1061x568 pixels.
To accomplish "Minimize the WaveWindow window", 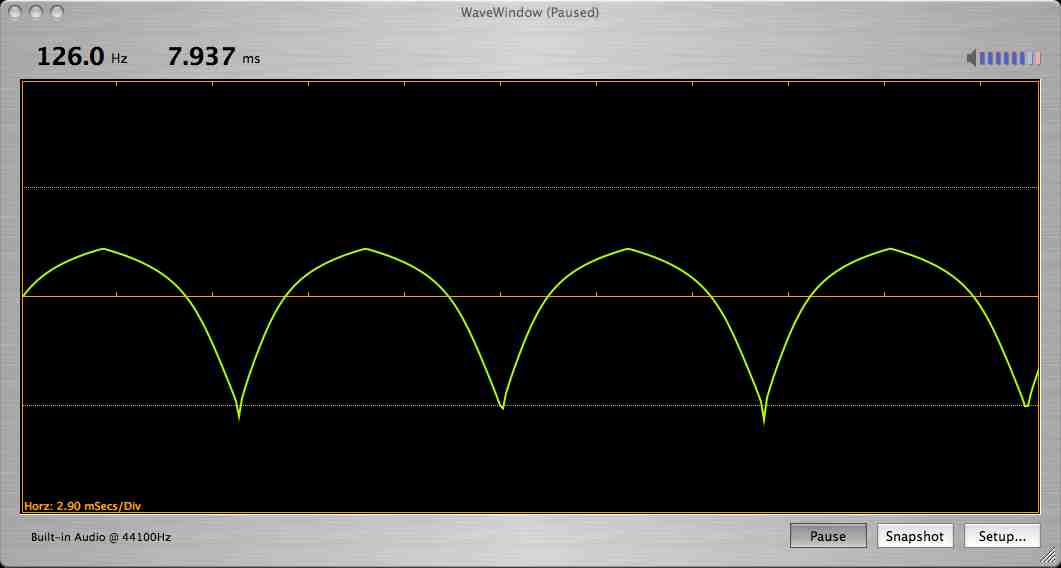I will [x=36, y=12].
